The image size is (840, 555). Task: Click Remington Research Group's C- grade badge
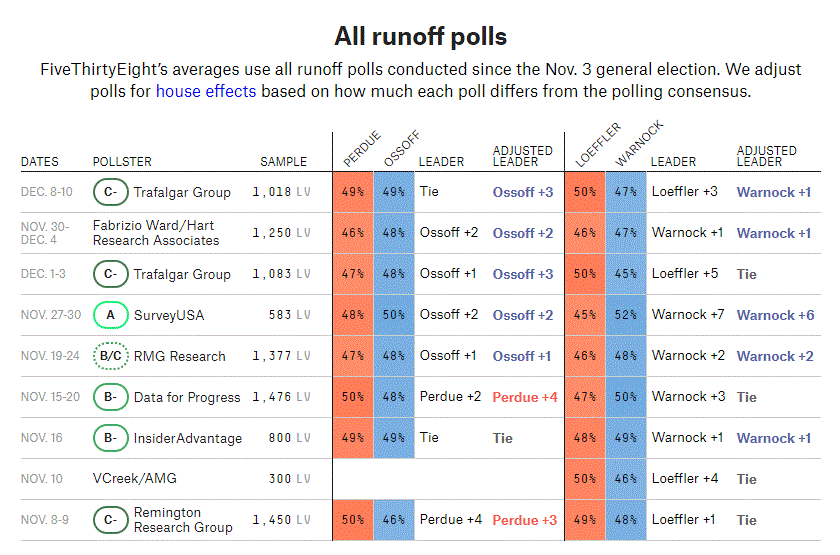tap(109, 520)
